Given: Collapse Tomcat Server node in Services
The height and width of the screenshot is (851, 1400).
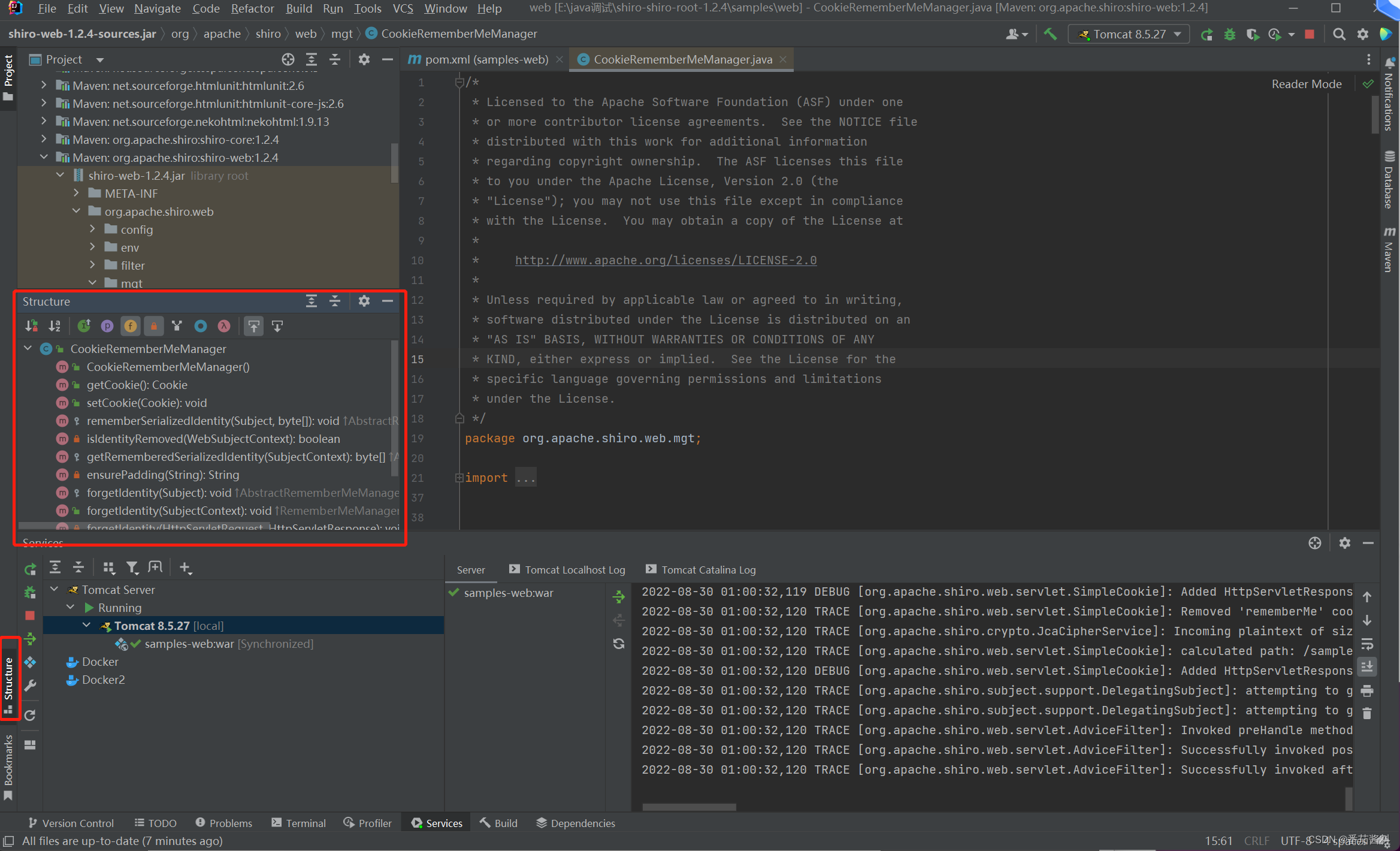Looking at the screenshot, I should [x=55, y=589].
